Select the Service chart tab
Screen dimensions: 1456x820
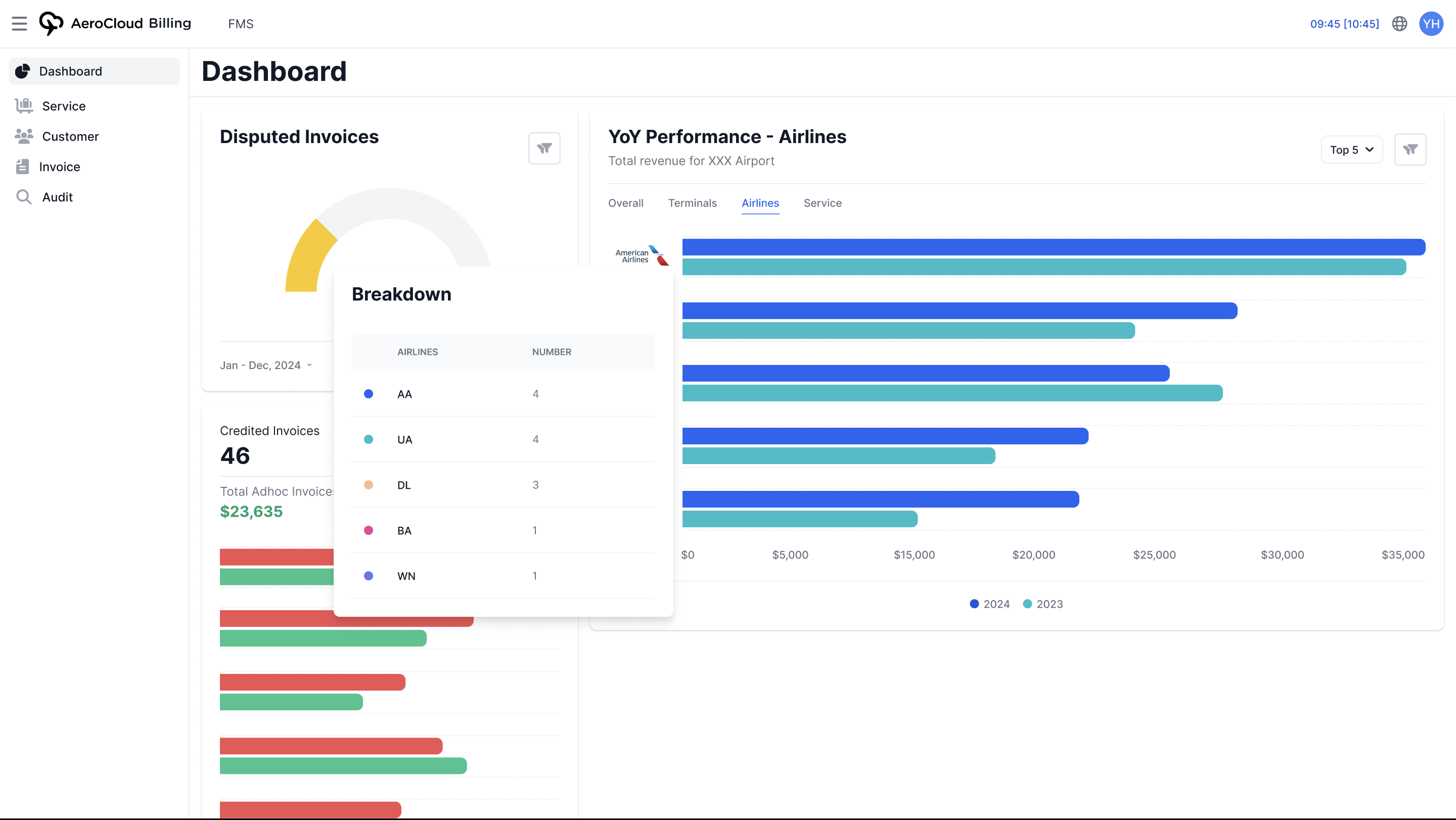(x=822, y=203)
